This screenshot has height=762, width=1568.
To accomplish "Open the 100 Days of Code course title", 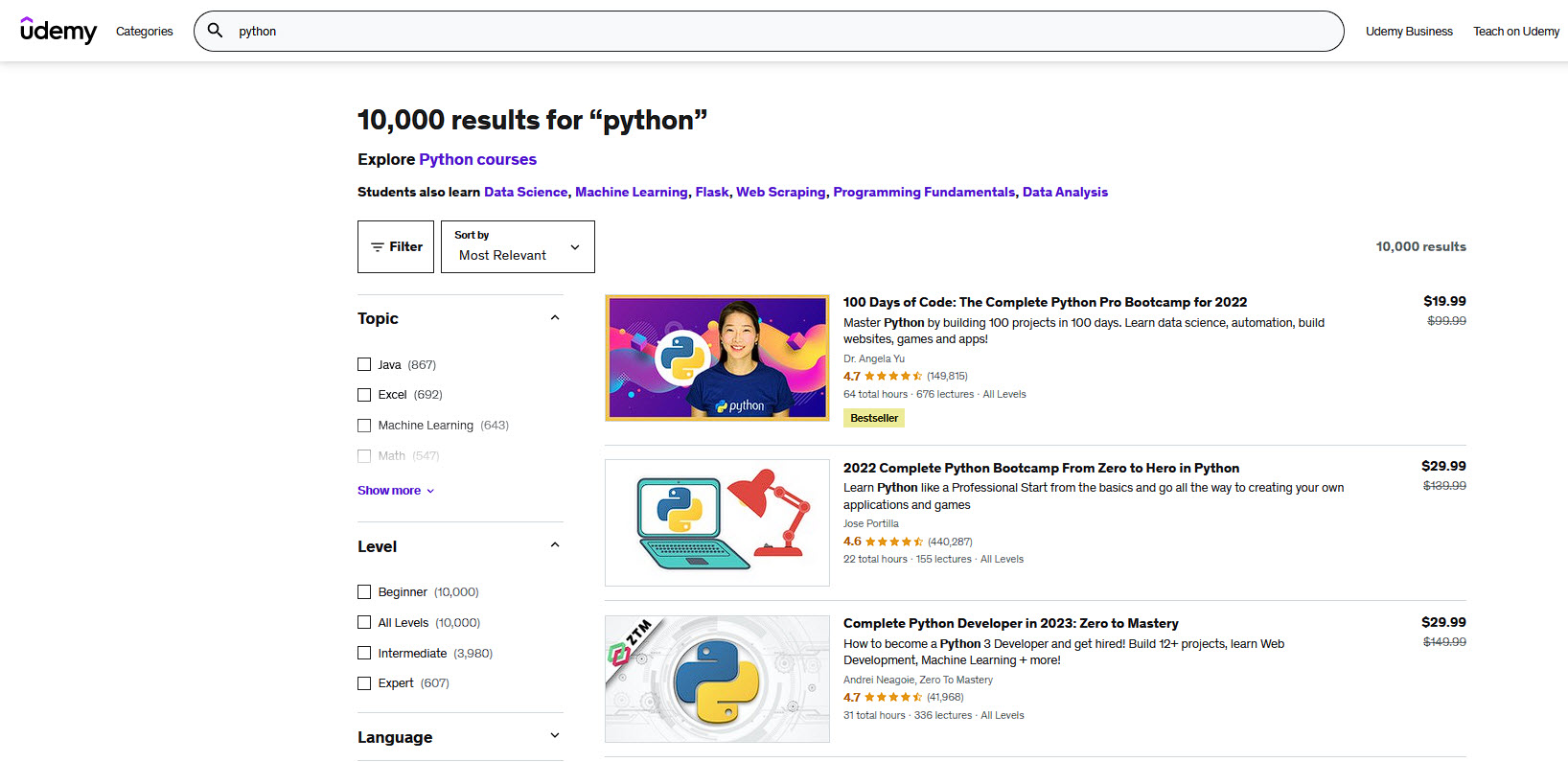I will click(1046, 302).
